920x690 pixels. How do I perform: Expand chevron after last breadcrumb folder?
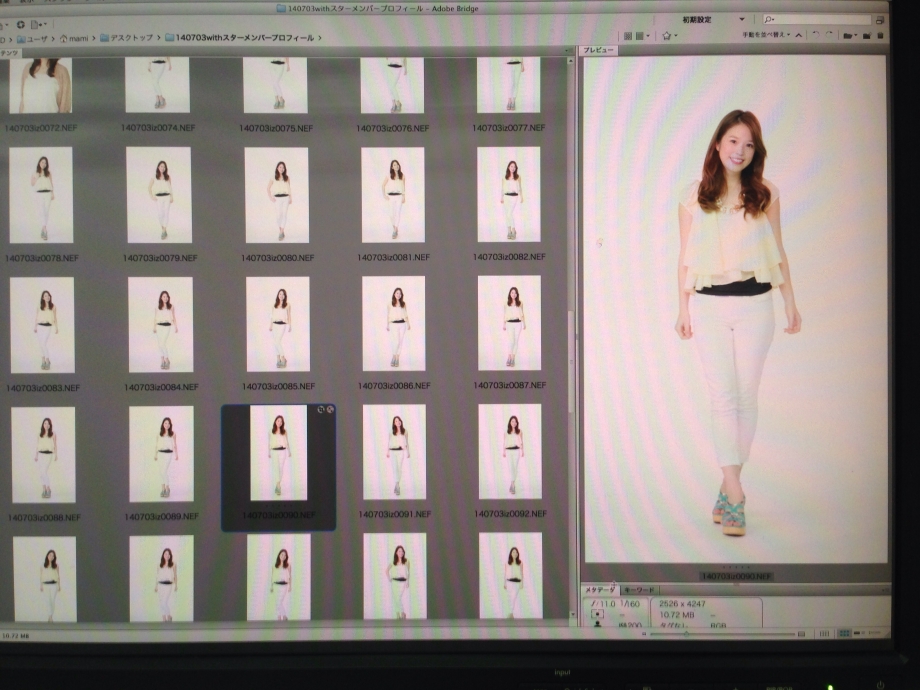click(x=320, y=38)
